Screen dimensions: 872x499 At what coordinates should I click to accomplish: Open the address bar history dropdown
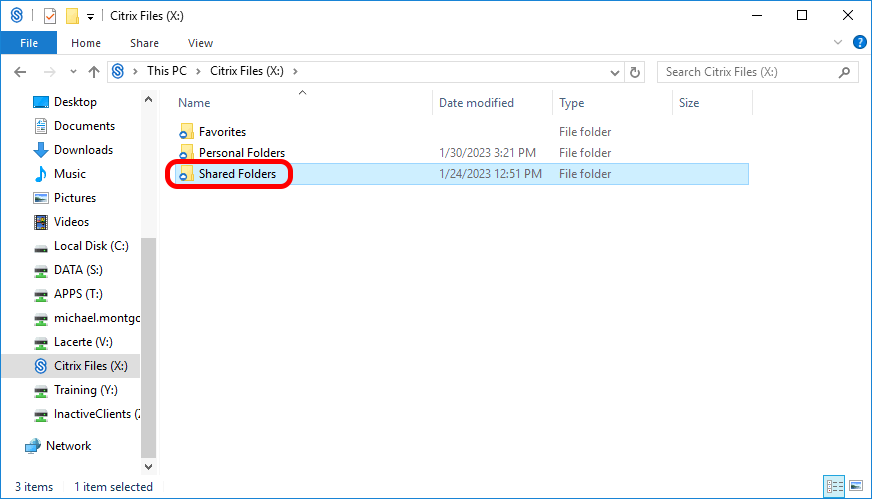pos(615,72)
